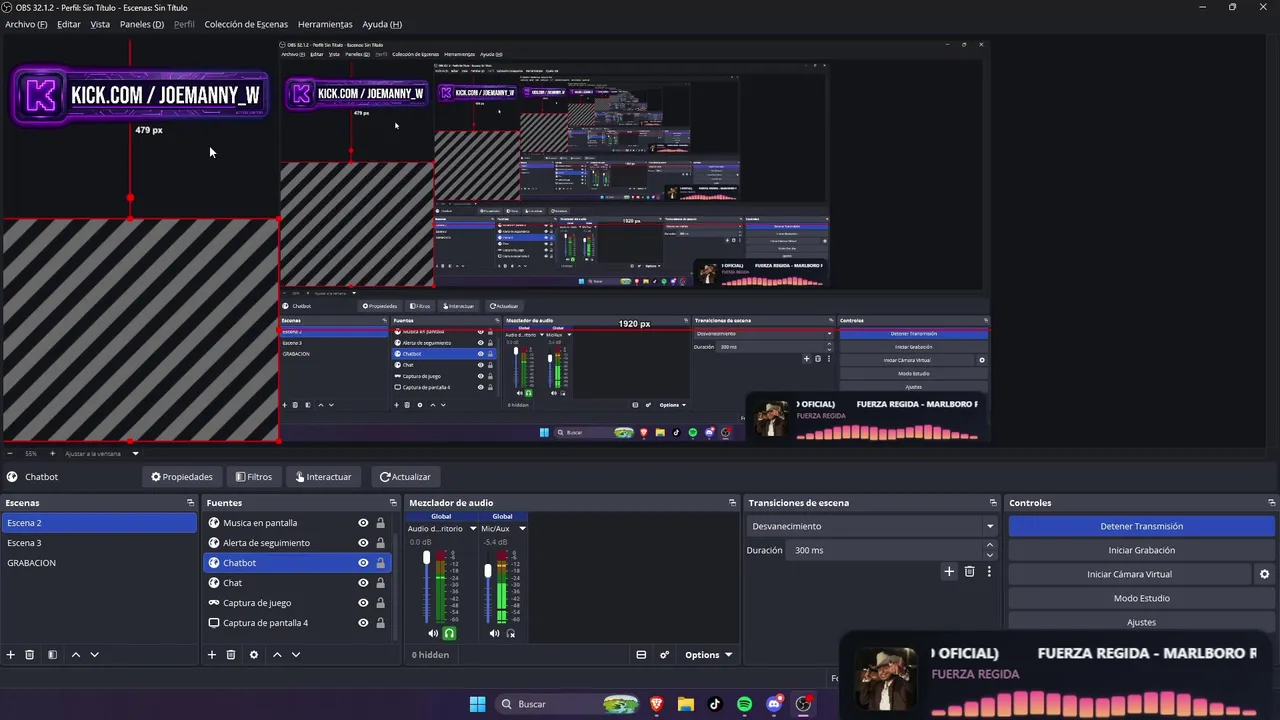Toggle visibility of Chatbot source
1280x720 pixels.
click(x=363, y=563)
